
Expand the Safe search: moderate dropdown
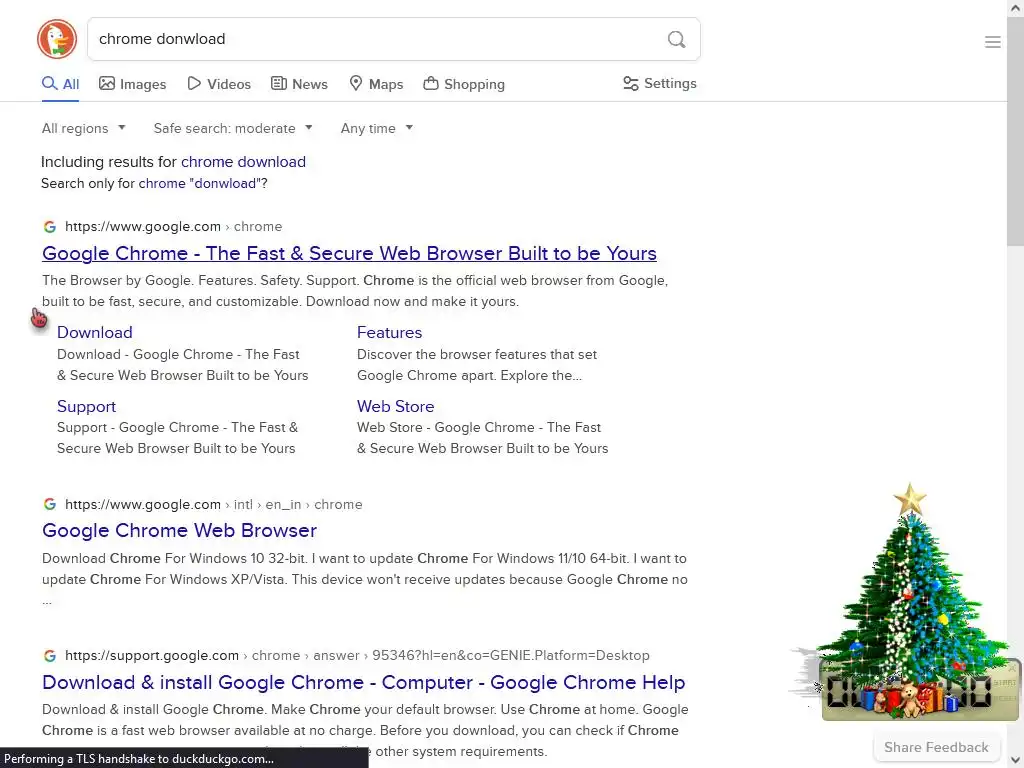(233, 129)
